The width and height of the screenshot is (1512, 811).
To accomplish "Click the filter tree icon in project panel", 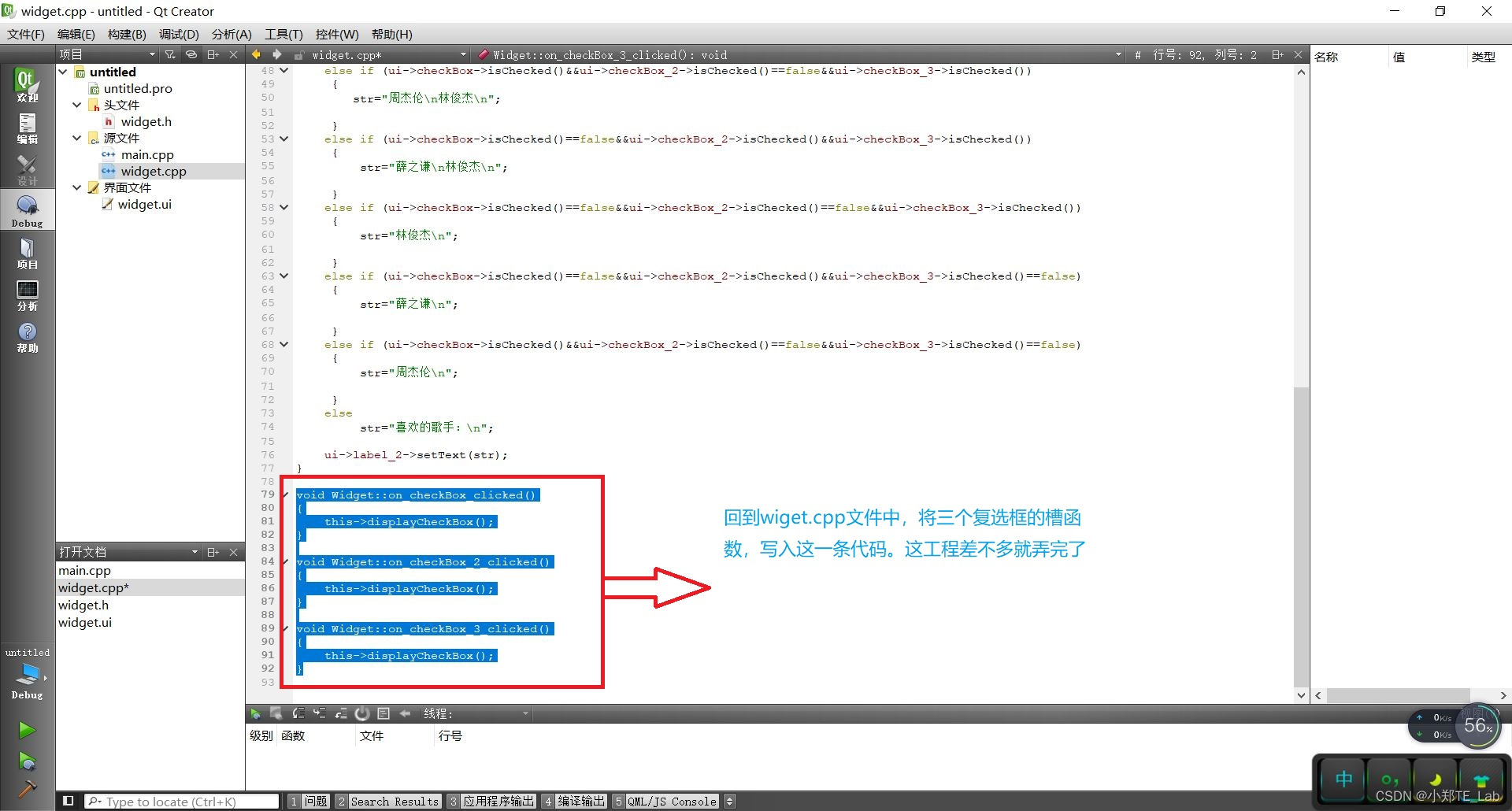I will (x=169, y=54).
